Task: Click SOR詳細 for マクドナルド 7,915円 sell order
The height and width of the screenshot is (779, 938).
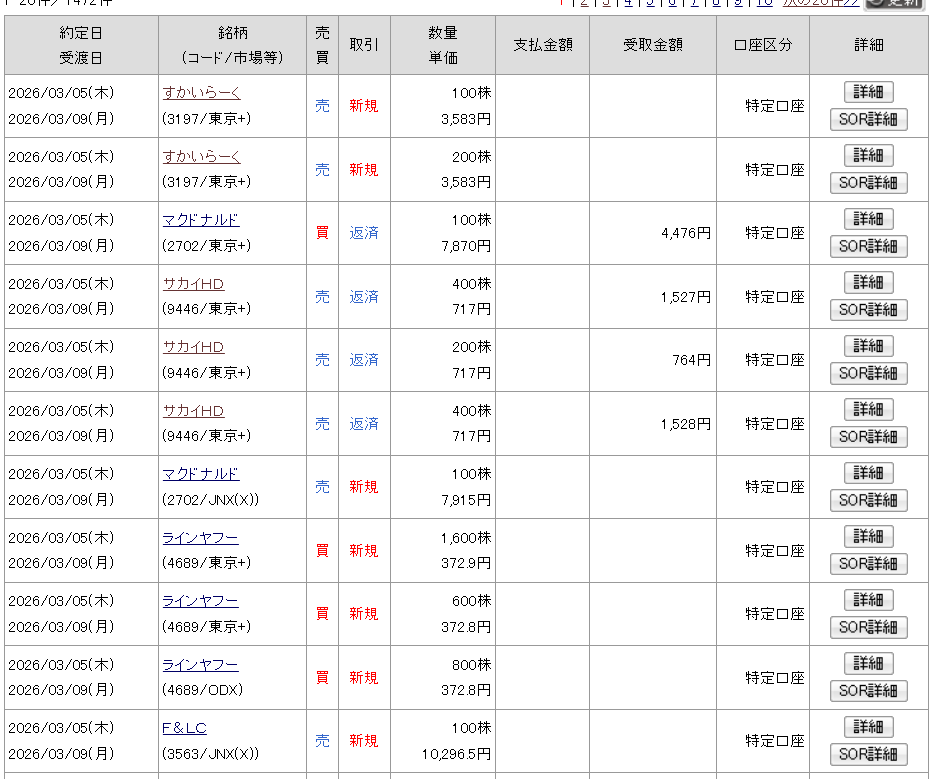Action: click(868, 500)
